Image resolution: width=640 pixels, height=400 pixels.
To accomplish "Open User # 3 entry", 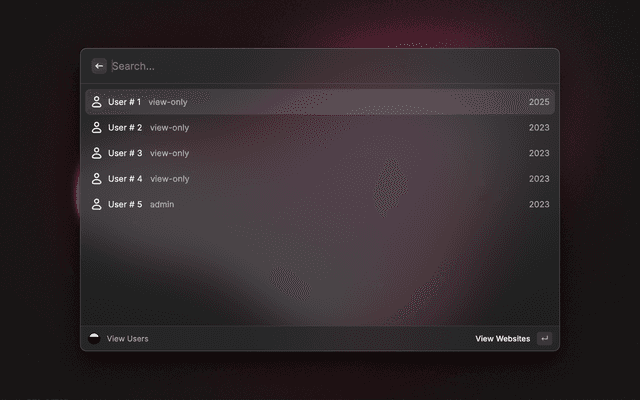I will click(320, 153).
